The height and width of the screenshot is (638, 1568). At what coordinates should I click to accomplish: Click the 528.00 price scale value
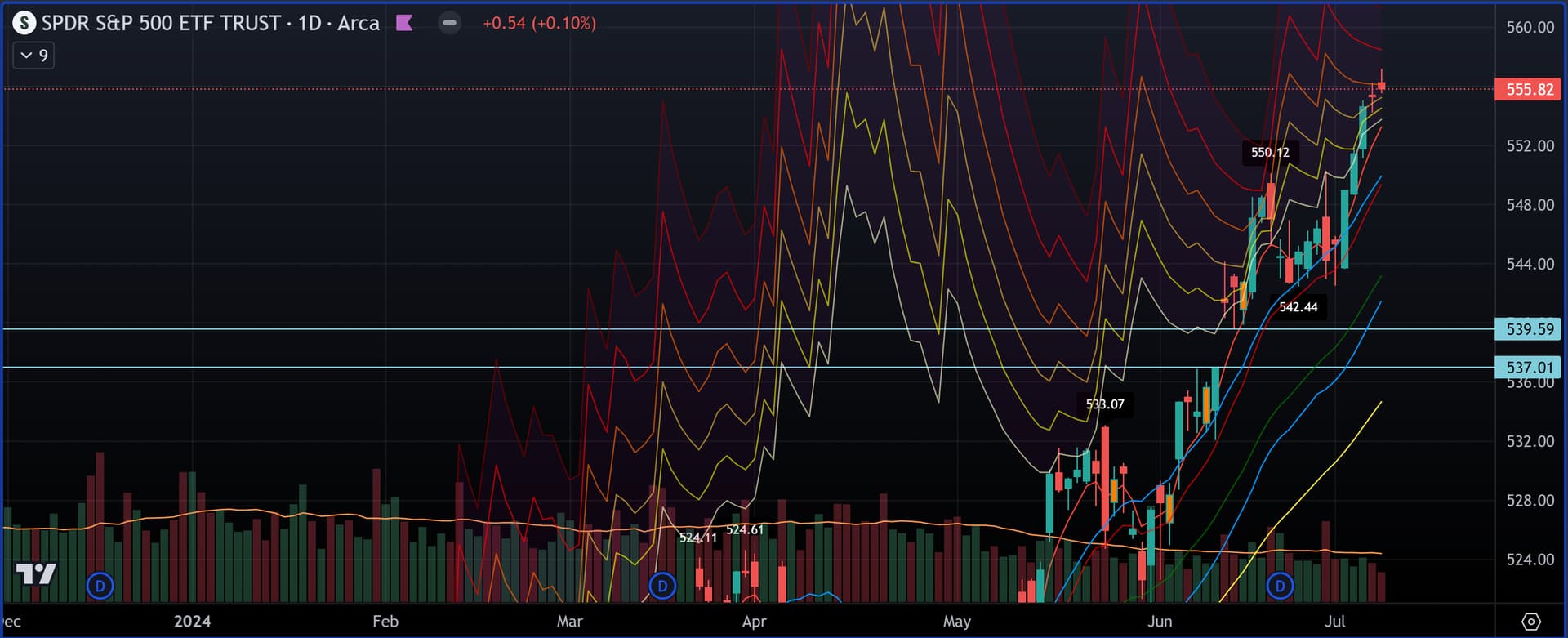click(1530, 500)
